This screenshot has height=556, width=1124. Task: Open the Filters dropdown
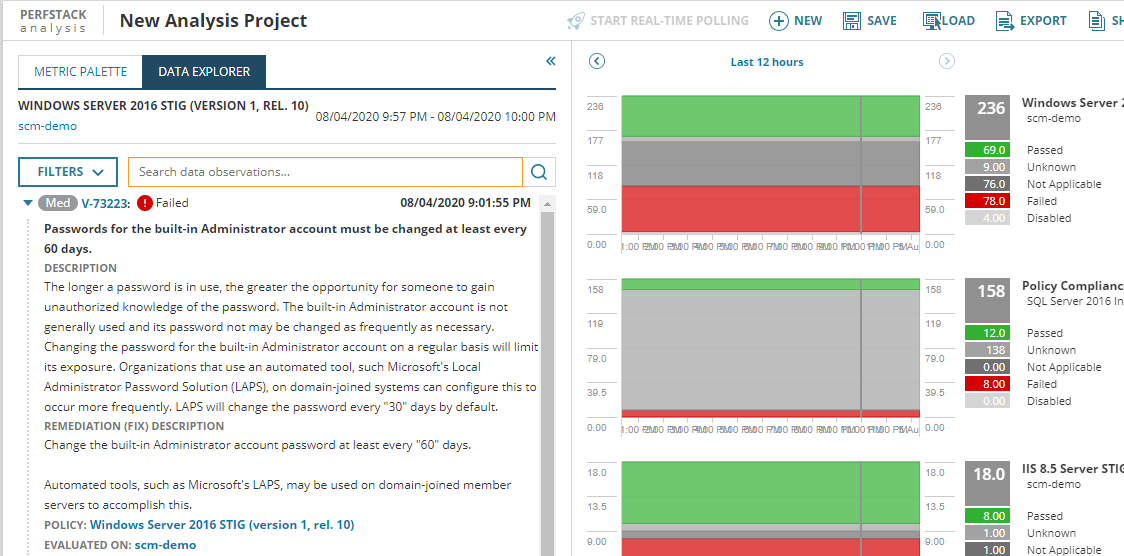tap(68, 172)
